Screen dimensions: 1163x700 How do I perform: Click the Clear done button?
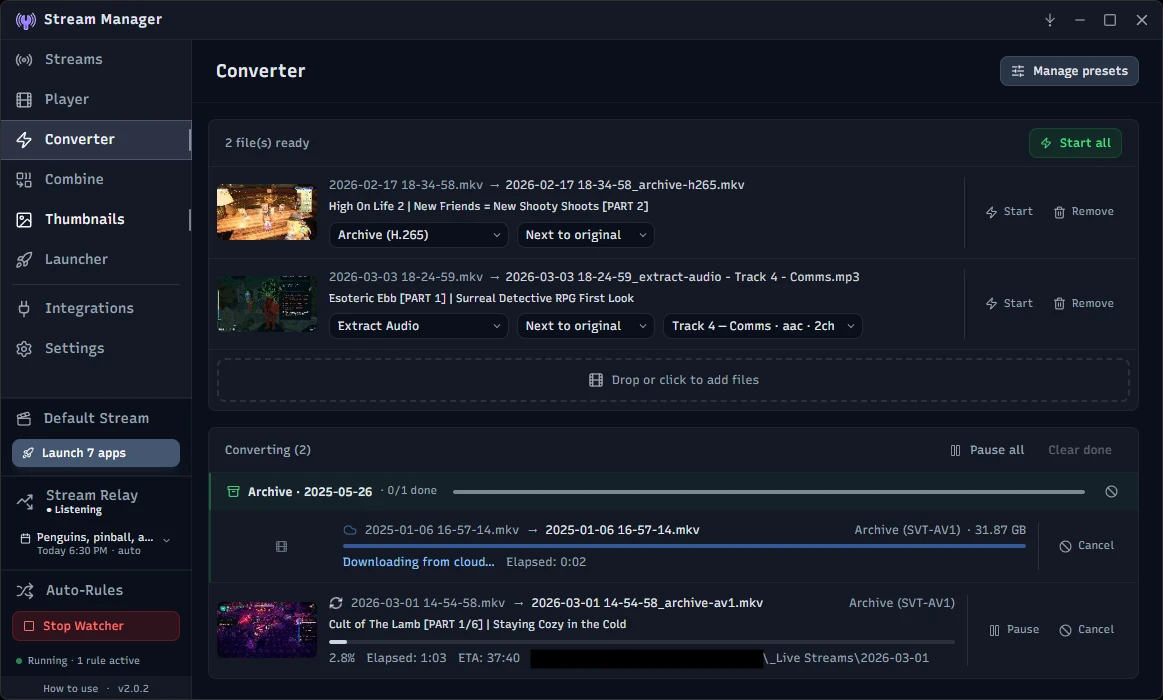(x=1079, y=450)
